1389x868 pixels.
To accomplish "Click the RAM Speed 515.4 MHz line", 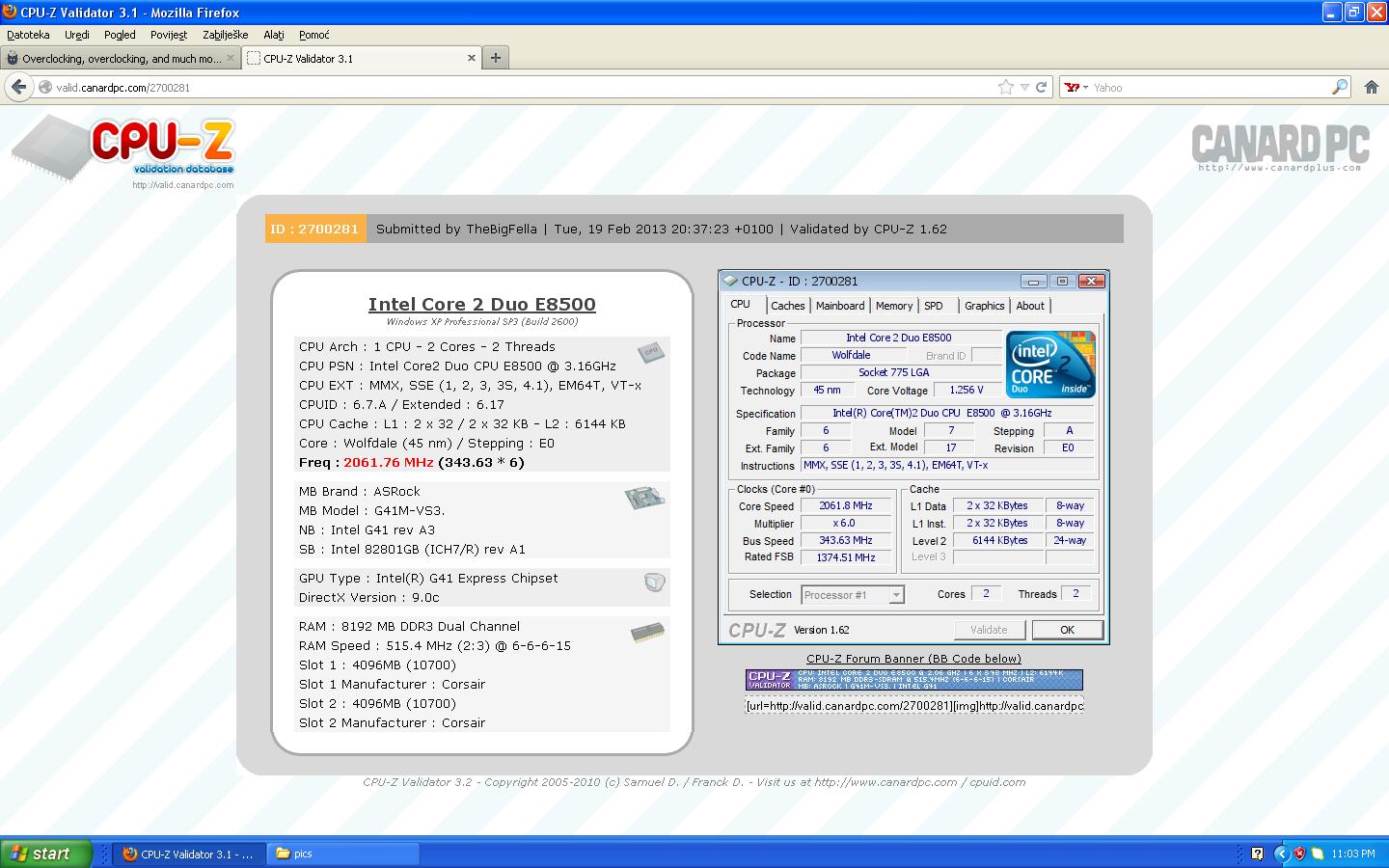I will pyautogui.click(x=435, y=645).
